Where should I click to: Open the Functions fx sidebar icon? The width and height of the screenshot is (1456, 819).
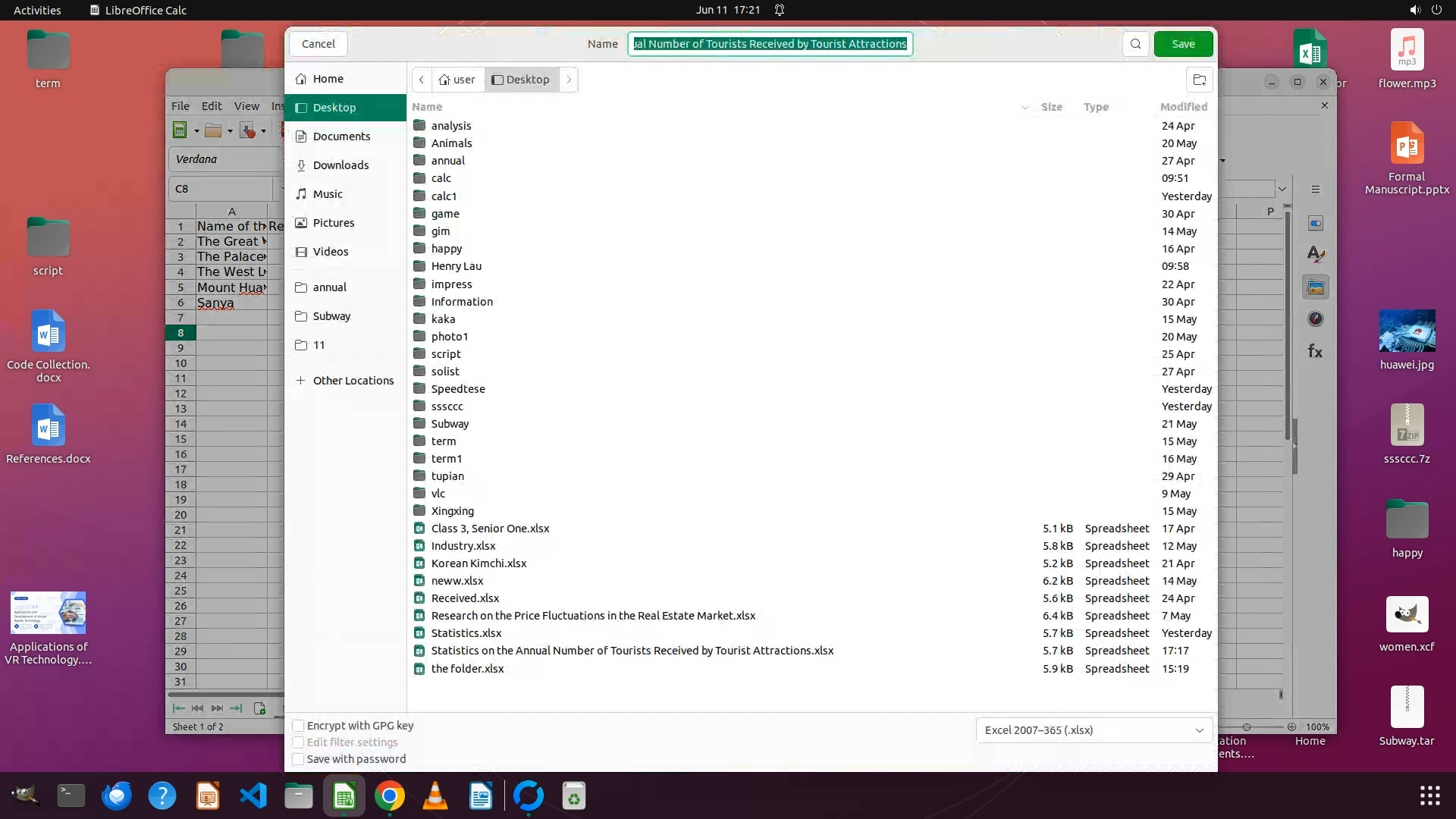pos(1316,351)
